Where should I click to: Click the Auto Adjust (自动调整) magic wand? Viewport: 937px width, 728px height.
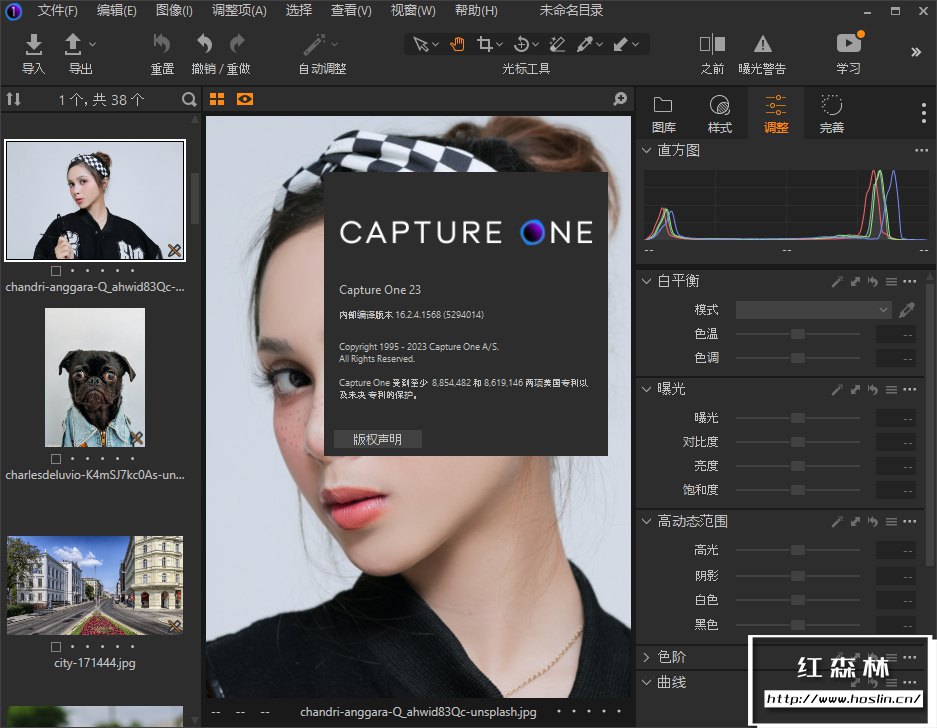(316, 45)
